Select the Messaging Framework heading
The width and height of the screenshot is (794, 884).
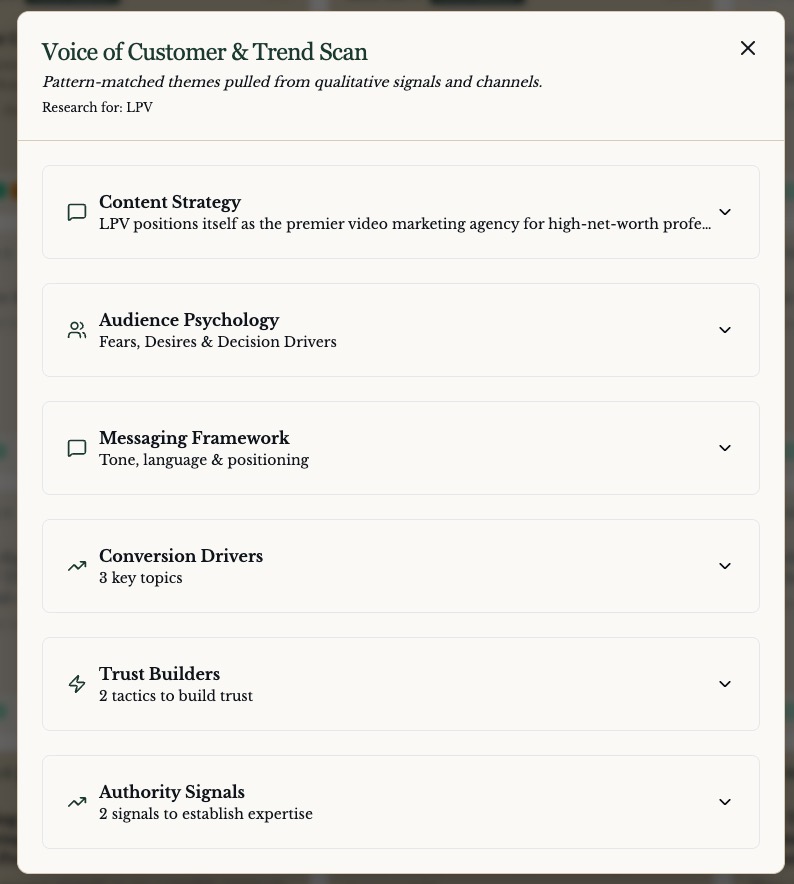tap(194, 438)
